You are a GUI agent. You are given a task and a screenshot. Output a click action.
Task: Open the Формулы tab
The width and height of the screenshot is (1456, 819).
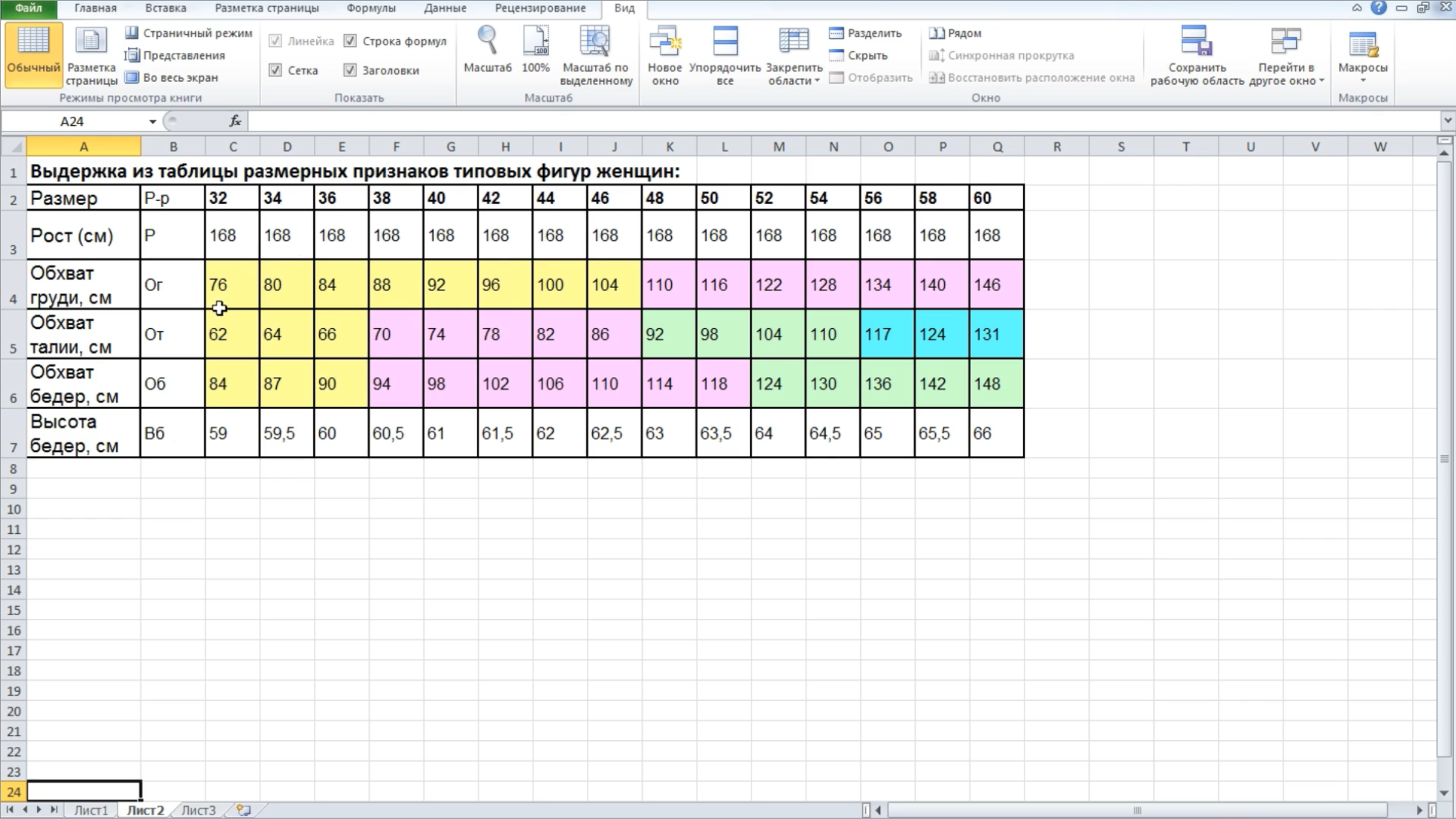pyautogui.click(x=371, y=8)
